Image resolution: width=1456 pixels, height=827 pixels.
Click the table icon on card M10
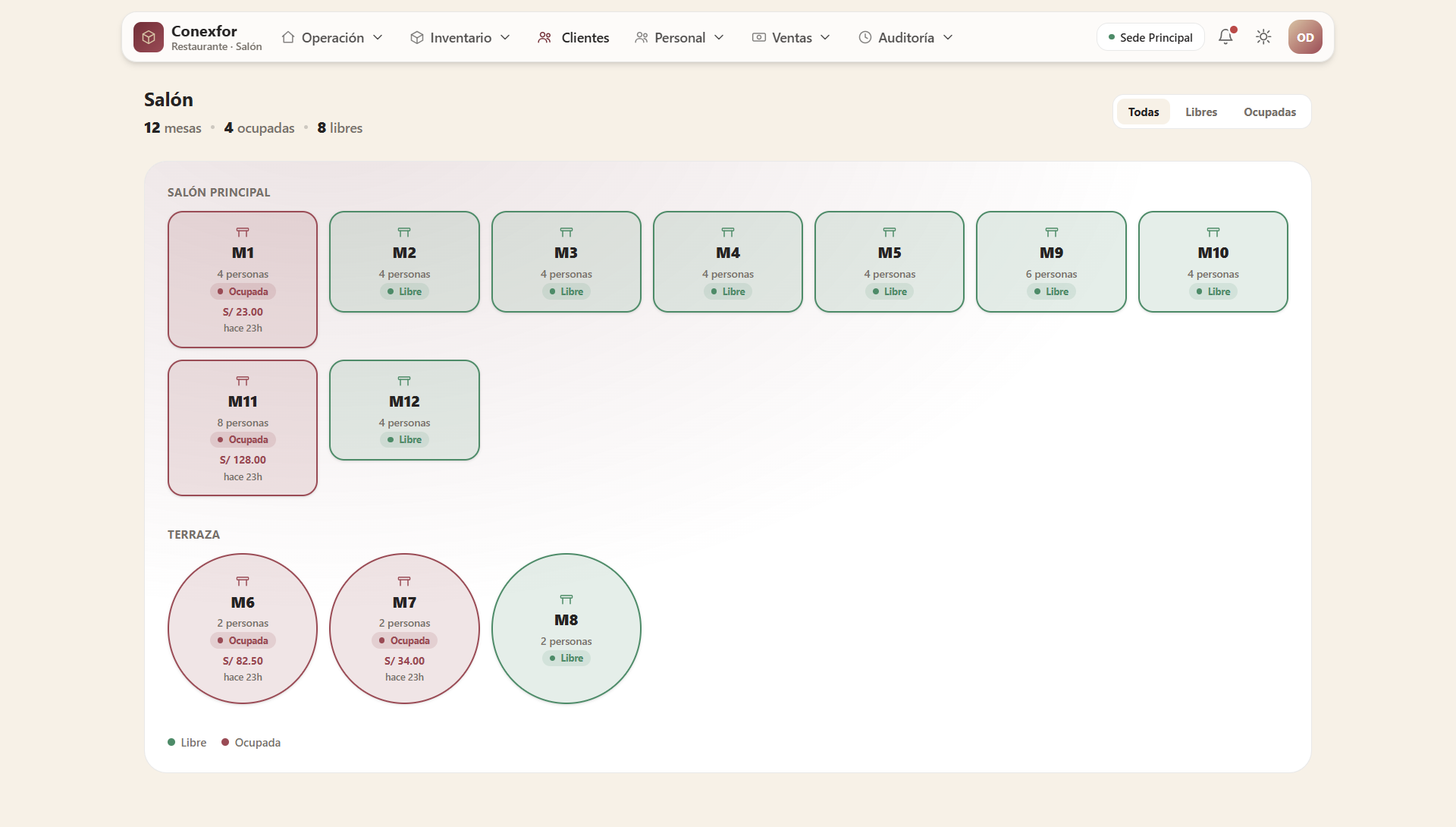click(1213, 232)
